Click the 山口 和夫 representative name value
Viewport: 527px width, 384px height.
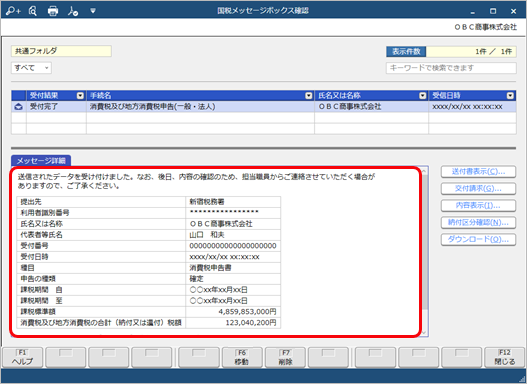pos(207,235)
